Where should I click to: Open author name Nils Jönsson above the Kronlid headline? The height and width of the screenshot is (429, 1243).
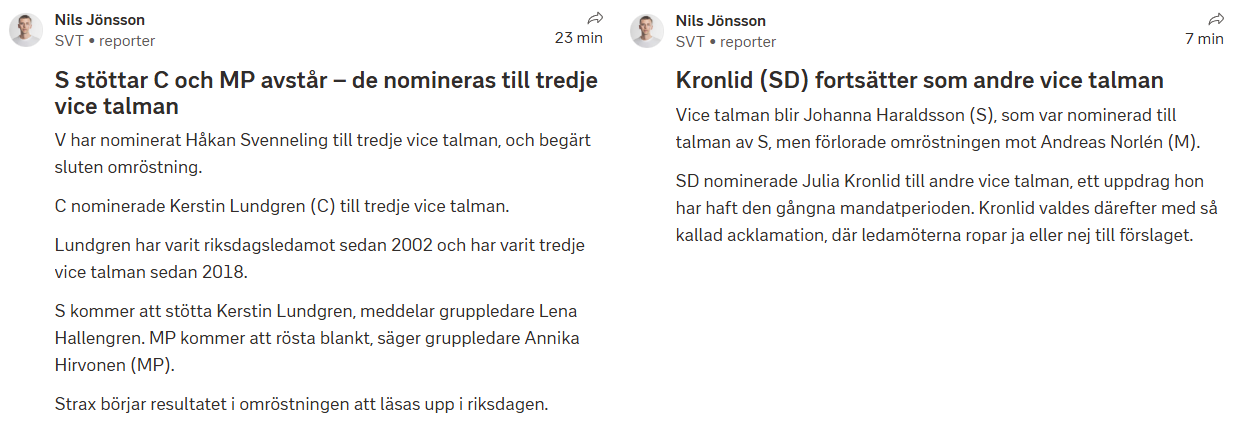(x=720, y=20)
